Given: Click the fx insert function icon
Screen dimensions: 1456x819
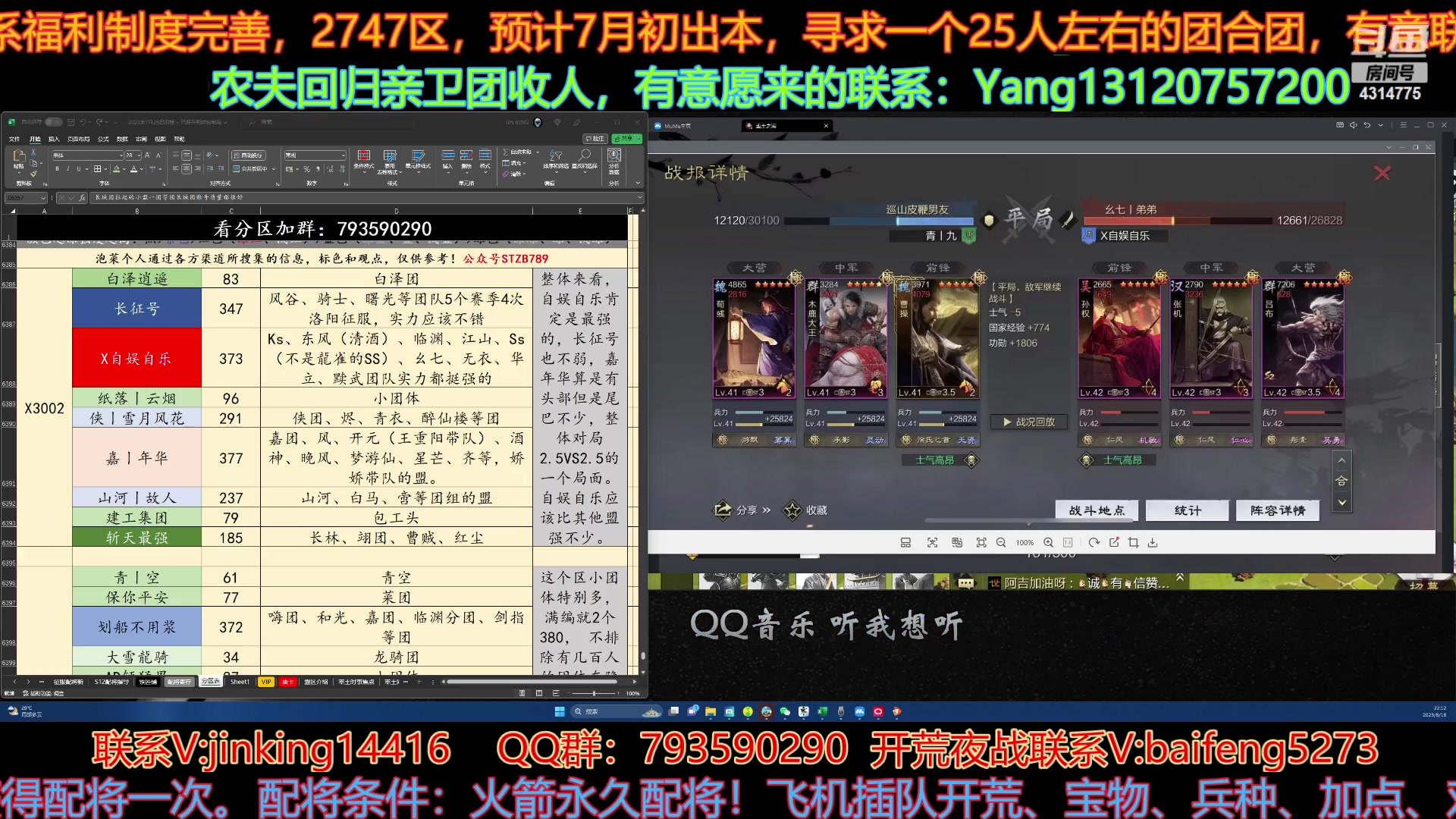Looking at the screenshot, I should pyautogui.click(x=82, y=197).
